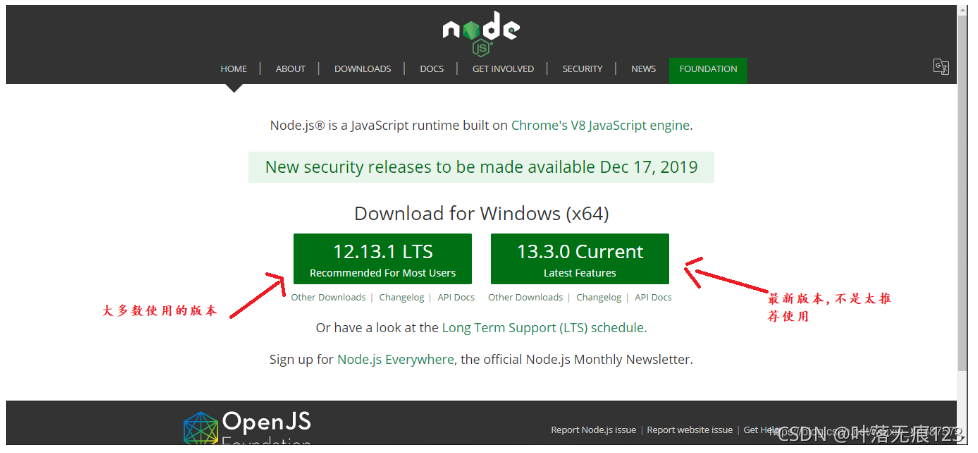Open the HOME menu item
Viewport: 978px width, 453px height.
point(233,69)
